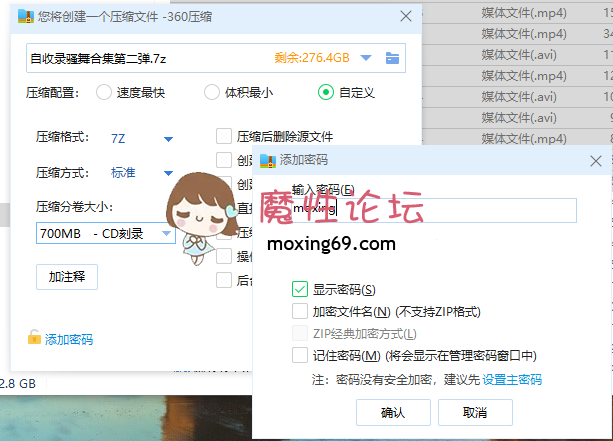613x441 pixels.
Task: Click the 360压缩 logo in main dialog title
Action: tap(26, 16)
